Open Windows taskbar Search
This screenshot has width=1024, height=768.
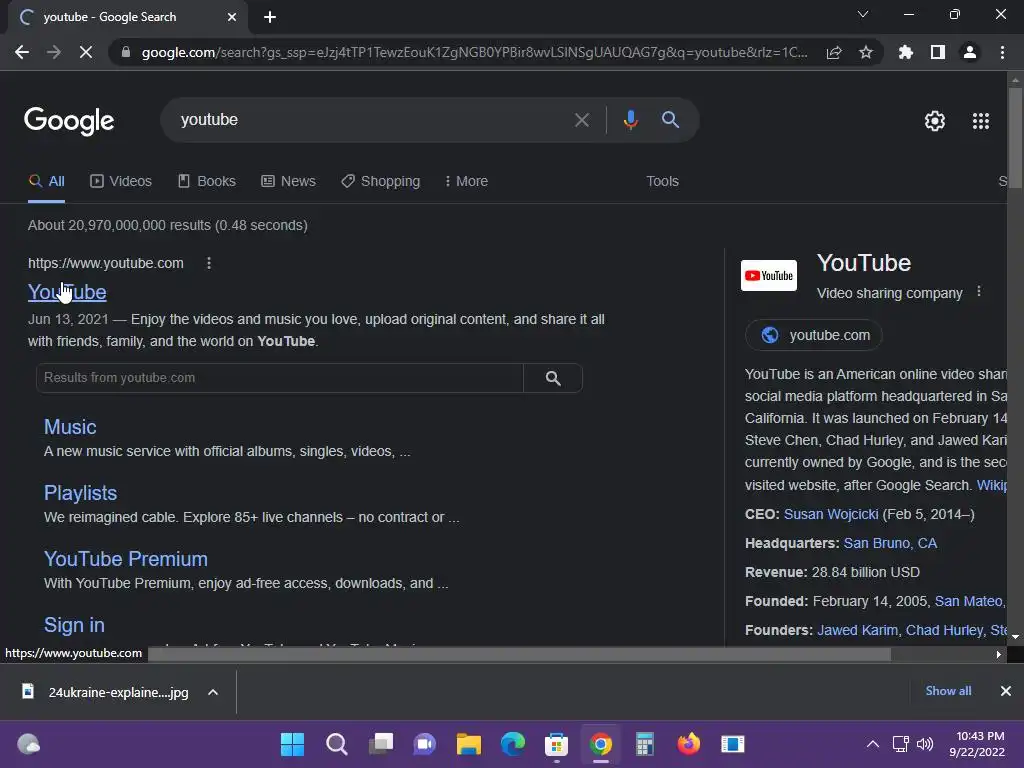pos(337,744)
